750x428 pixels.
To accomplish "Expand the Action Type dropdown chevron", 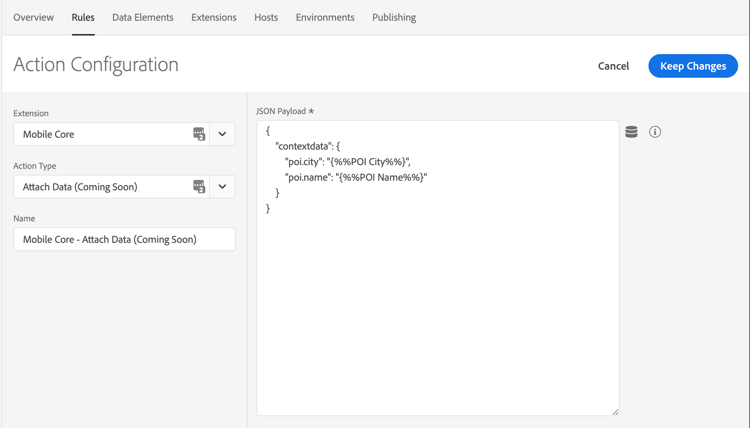I will [x=222, y=187].
